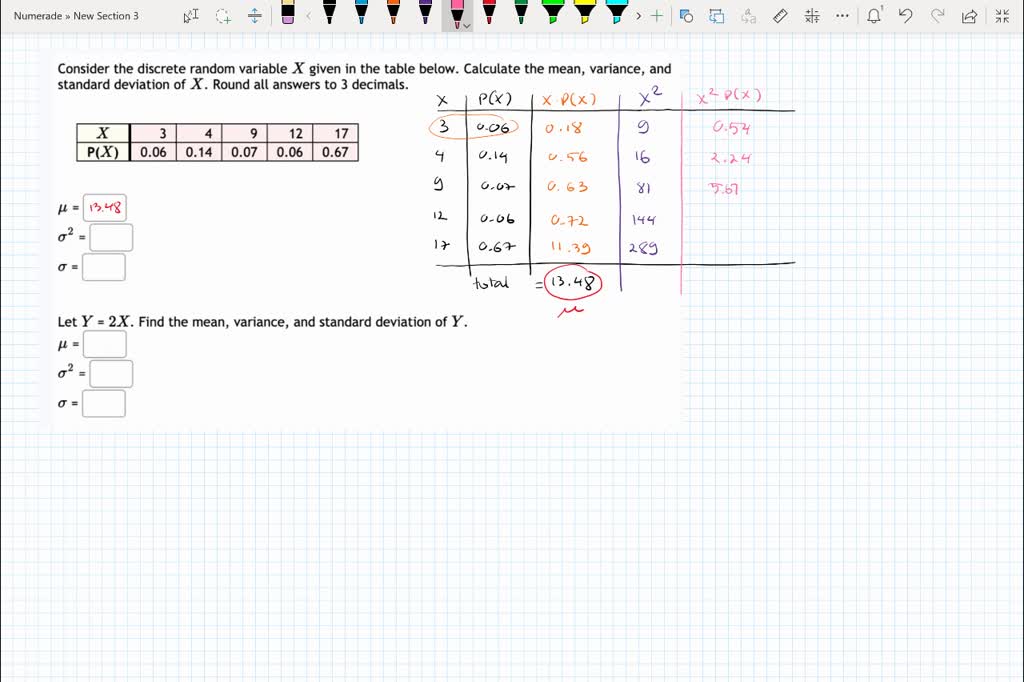The image size is (1024, 682).
Task: Expand the hidden pens with right chevron
Action: (640, 15)
